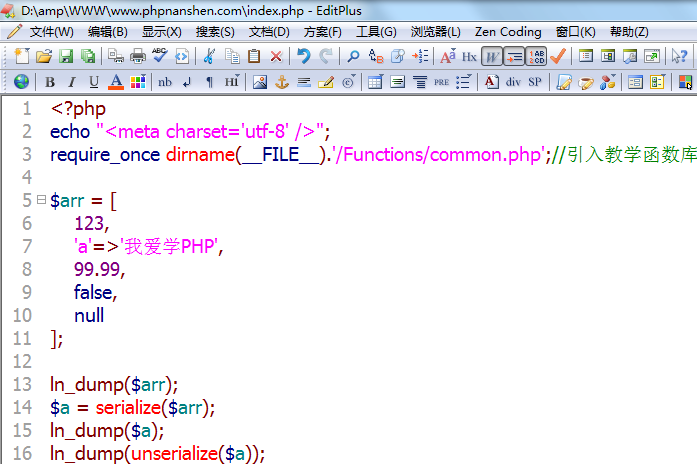Screen dimensions: 697x464
Task: Toggle full screen view icon
Action: click(652, 56)
